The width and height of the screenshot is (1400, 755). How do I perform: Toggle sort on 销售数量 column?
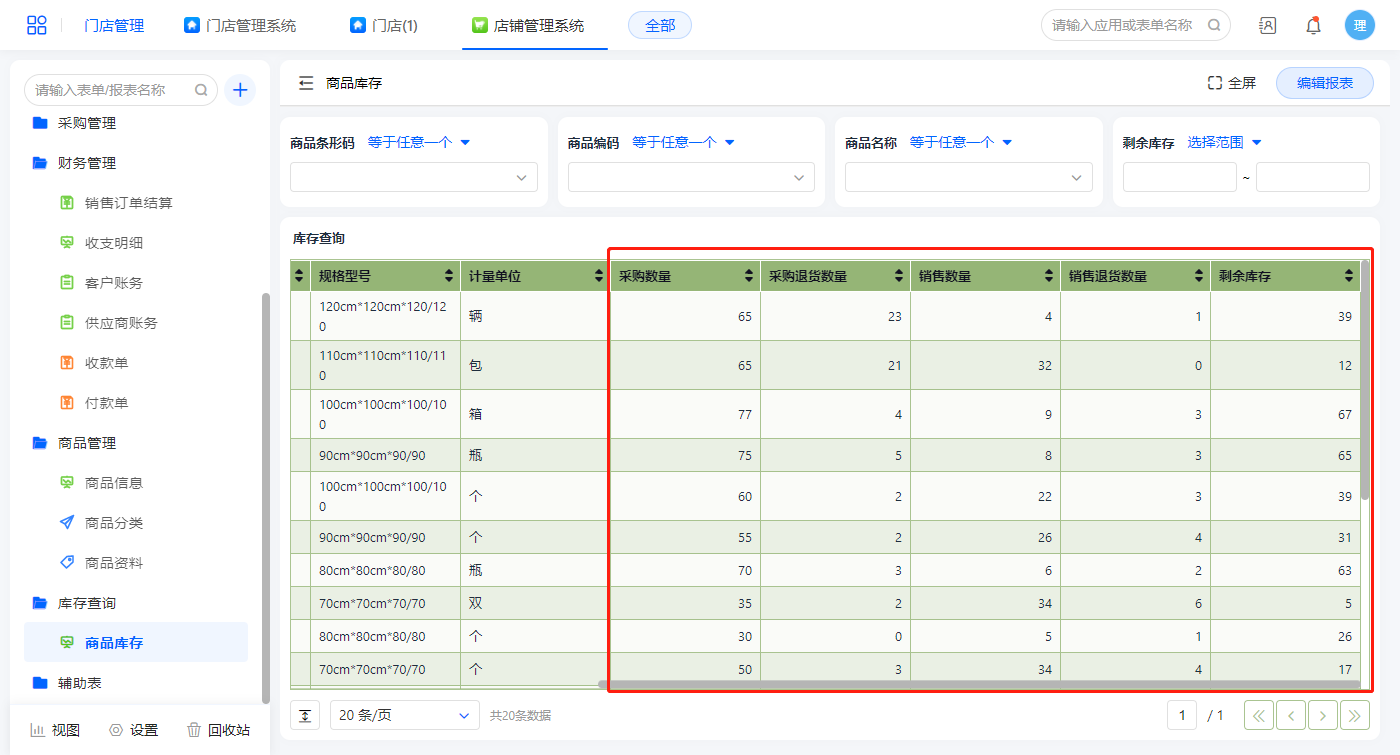click(1049, 276)
